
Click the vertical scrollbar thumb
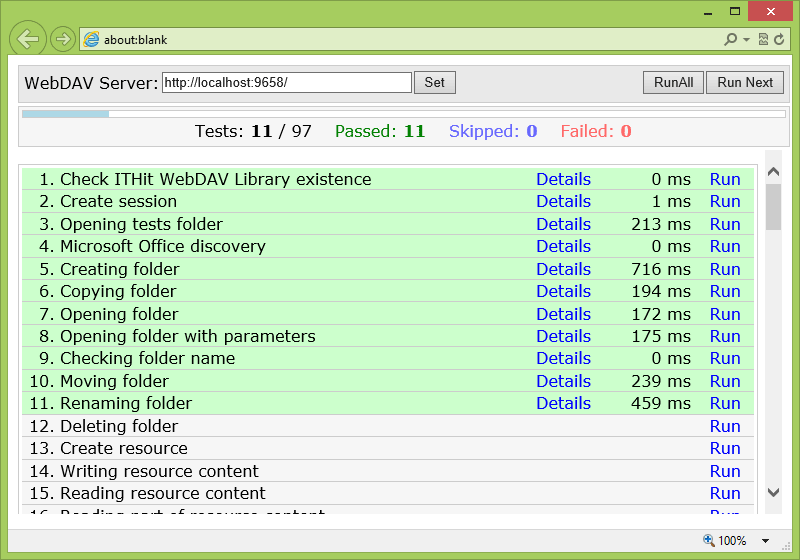click(x=773, y=207)
